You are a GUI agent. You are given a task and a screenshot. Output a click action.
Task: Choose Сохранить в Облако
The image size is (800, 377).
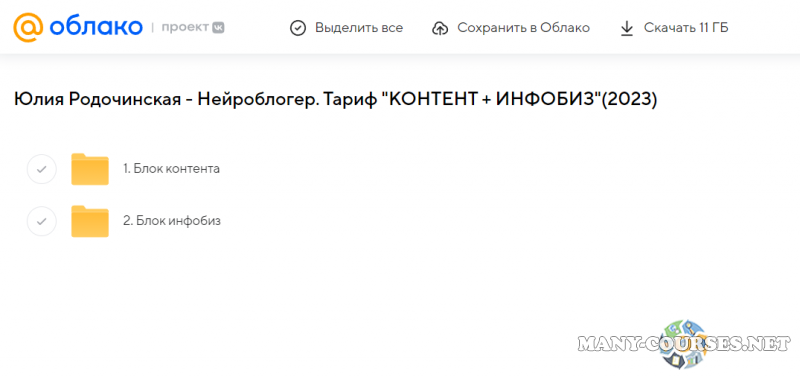coord(523,28)
